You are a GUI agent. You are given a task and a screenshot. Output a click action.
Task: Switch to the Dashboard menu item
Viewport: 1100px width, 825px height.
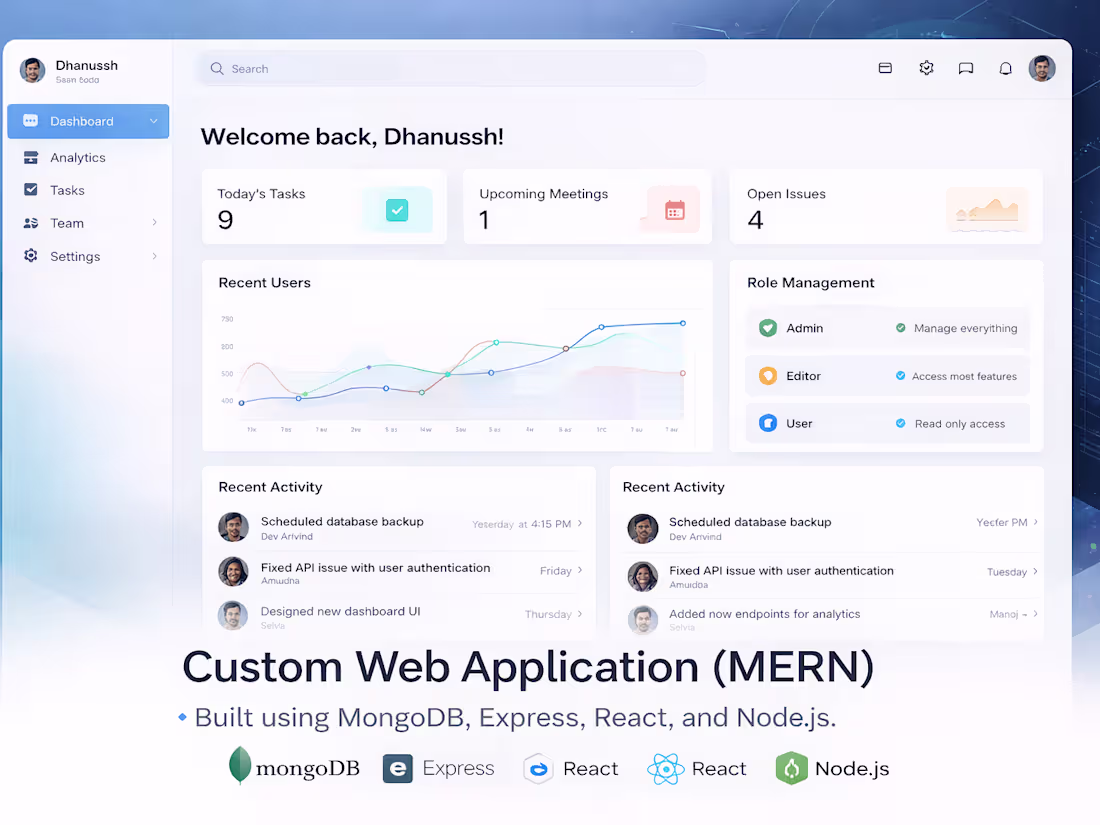pyautogui.click(x=82, y=121)
